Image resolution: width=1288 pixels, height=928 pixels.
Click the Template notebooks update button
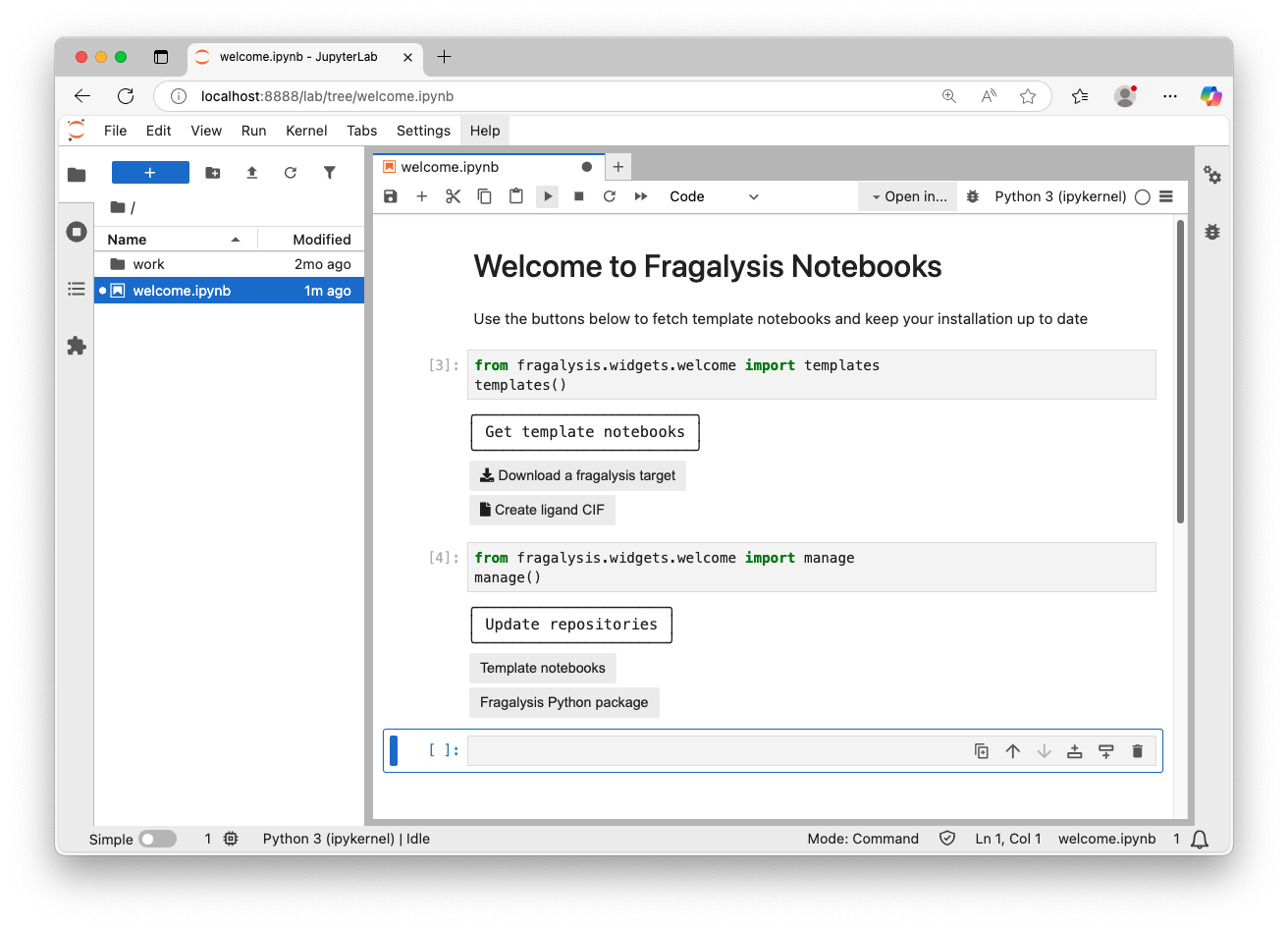tap(543, 668)
